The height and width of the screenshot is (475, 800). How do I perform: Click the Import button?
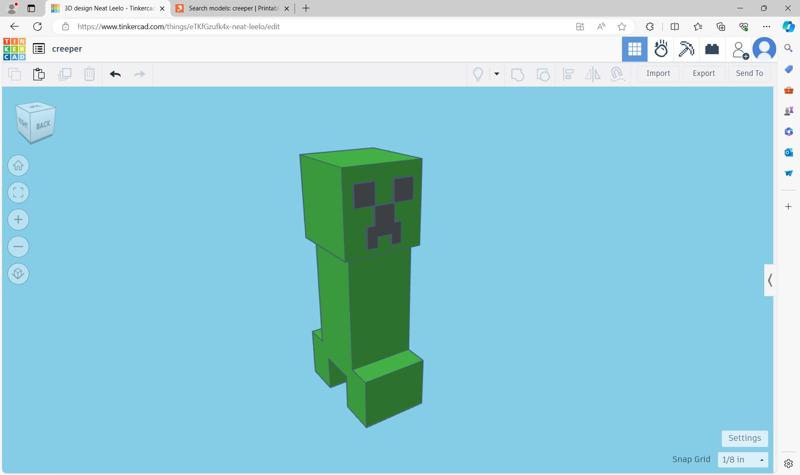(658, 73)
